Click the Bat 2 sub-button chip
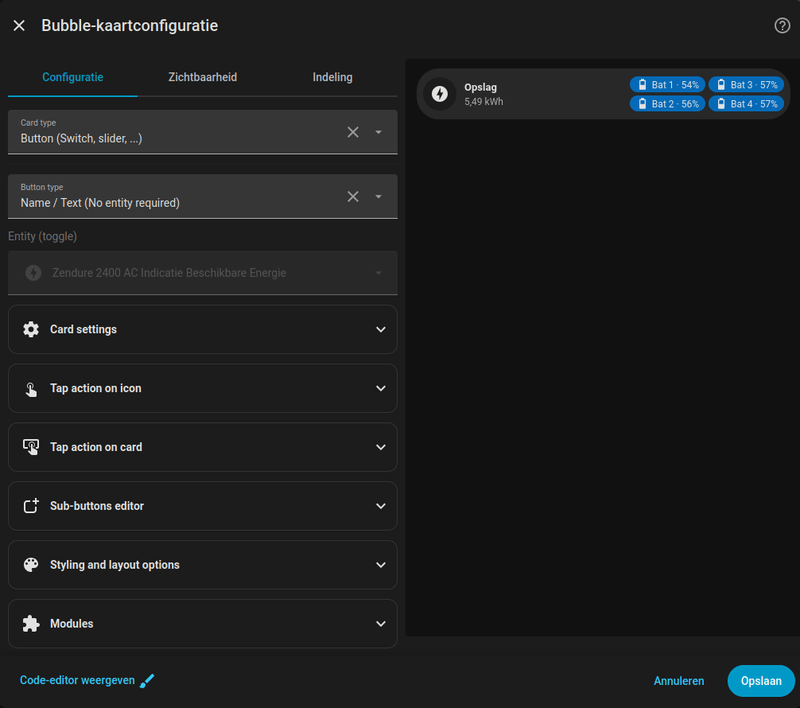 [667, 104]
